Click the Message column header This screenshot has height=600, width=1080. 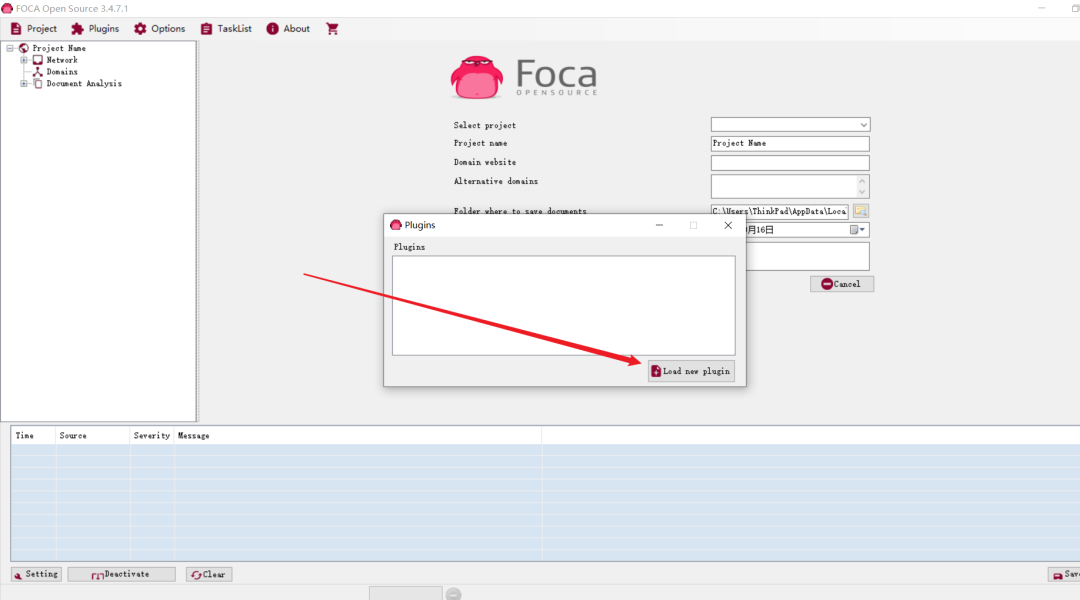357,435
